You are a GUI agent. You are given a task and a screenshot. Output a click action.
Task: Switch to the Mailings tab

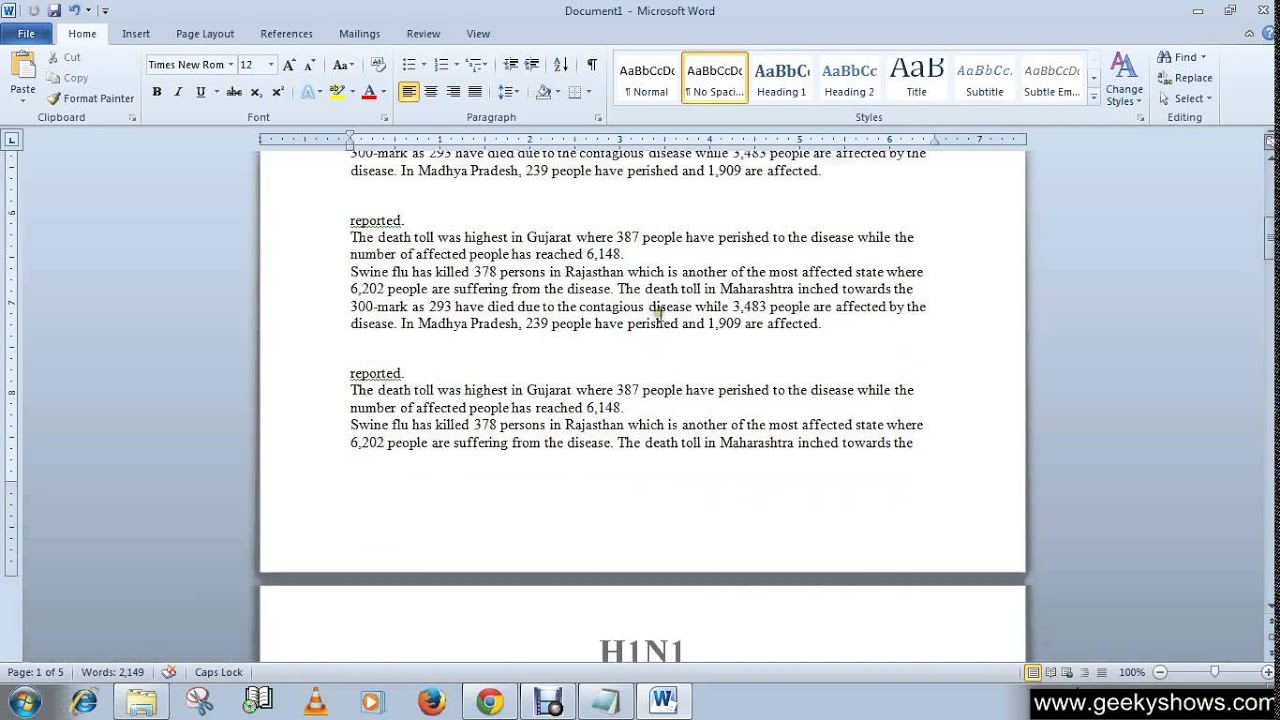point(359,34)
